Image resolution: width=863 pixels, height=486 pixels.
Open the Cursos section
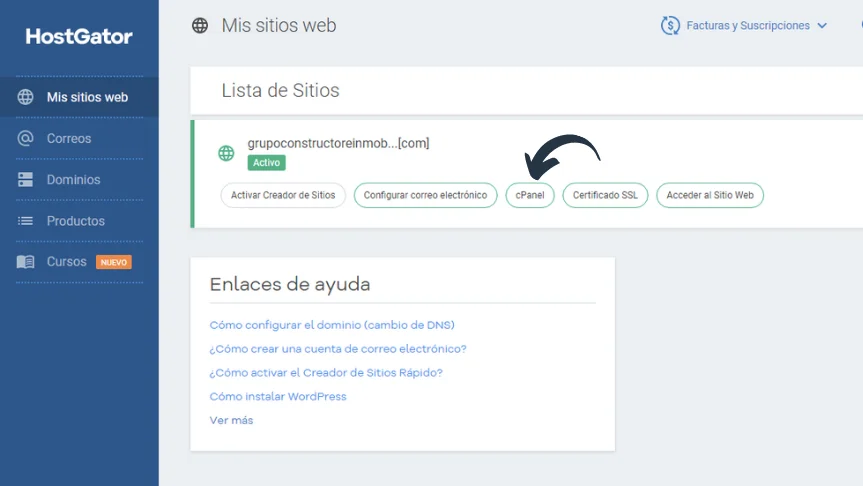[x=67, y=261]
